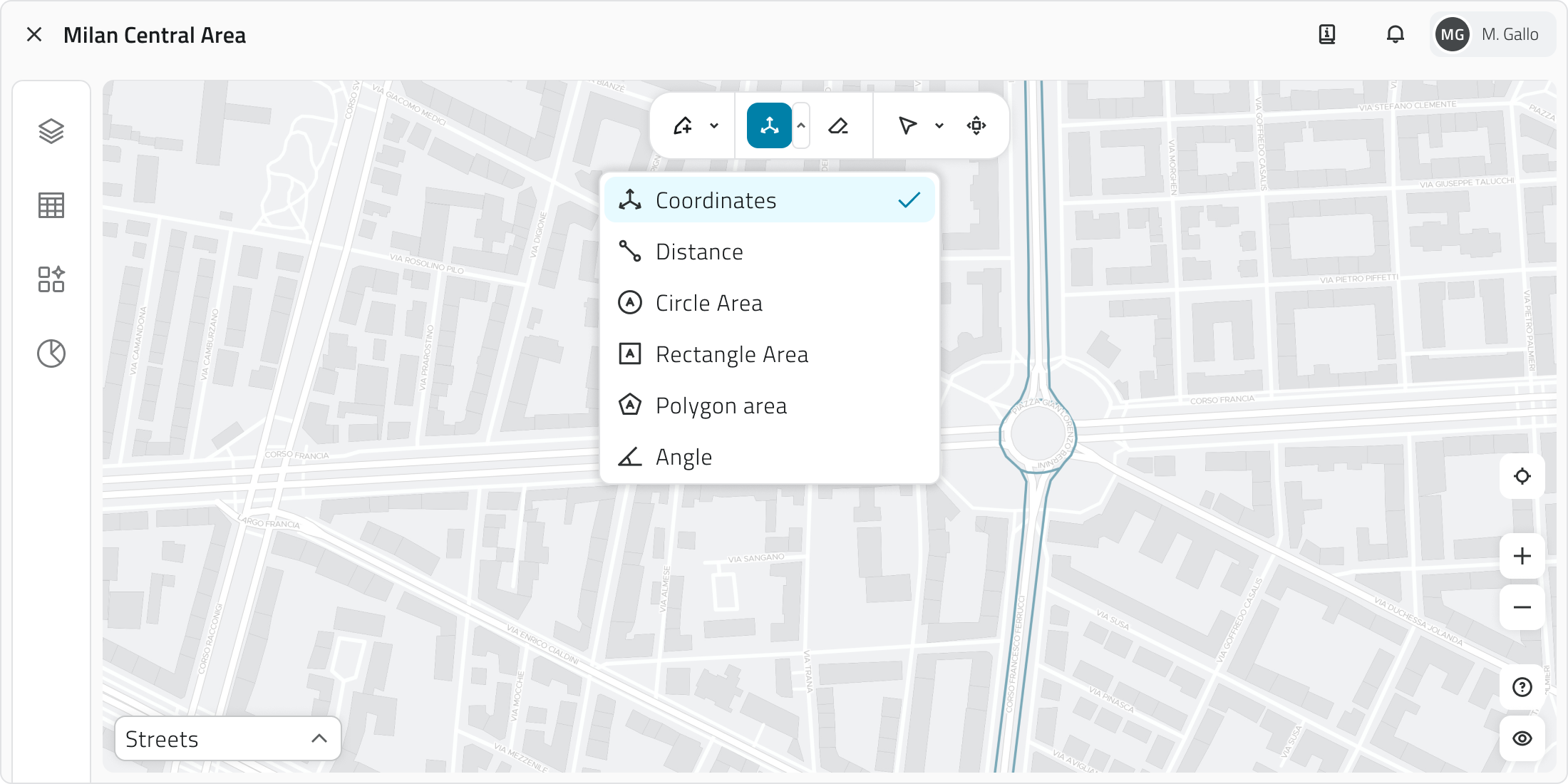Open the contacts book icon

(1326, 34)
